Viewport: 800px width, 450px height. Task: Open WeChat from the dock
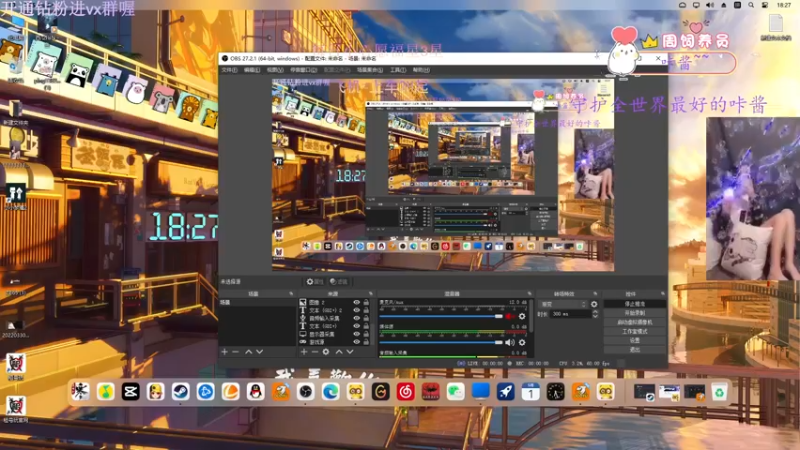click(456, 392)
